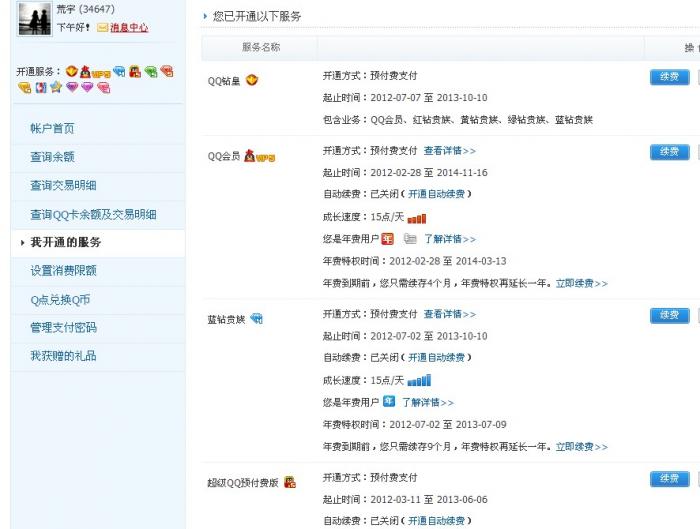The width and height of the screenshot is (700, 529).
Task: Open 查询余额 in sidebar
Action: click(x=52, y=157)
